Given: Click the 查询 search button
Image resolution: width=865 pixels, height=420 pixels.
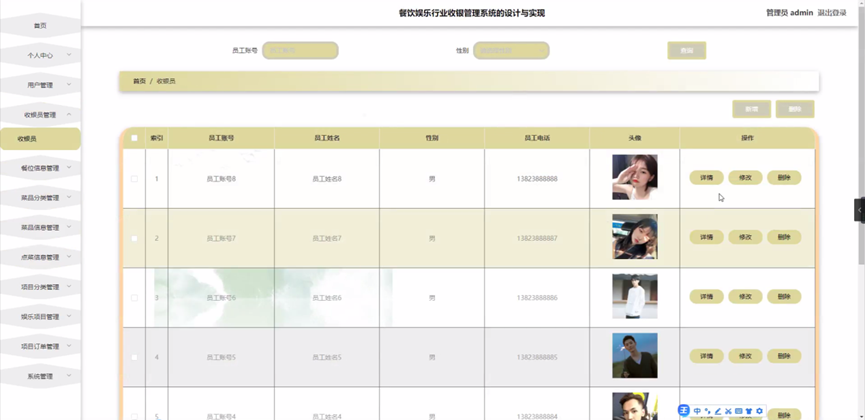Looking at the screenshot, I should pyautogui.click(x=687, y=50).
